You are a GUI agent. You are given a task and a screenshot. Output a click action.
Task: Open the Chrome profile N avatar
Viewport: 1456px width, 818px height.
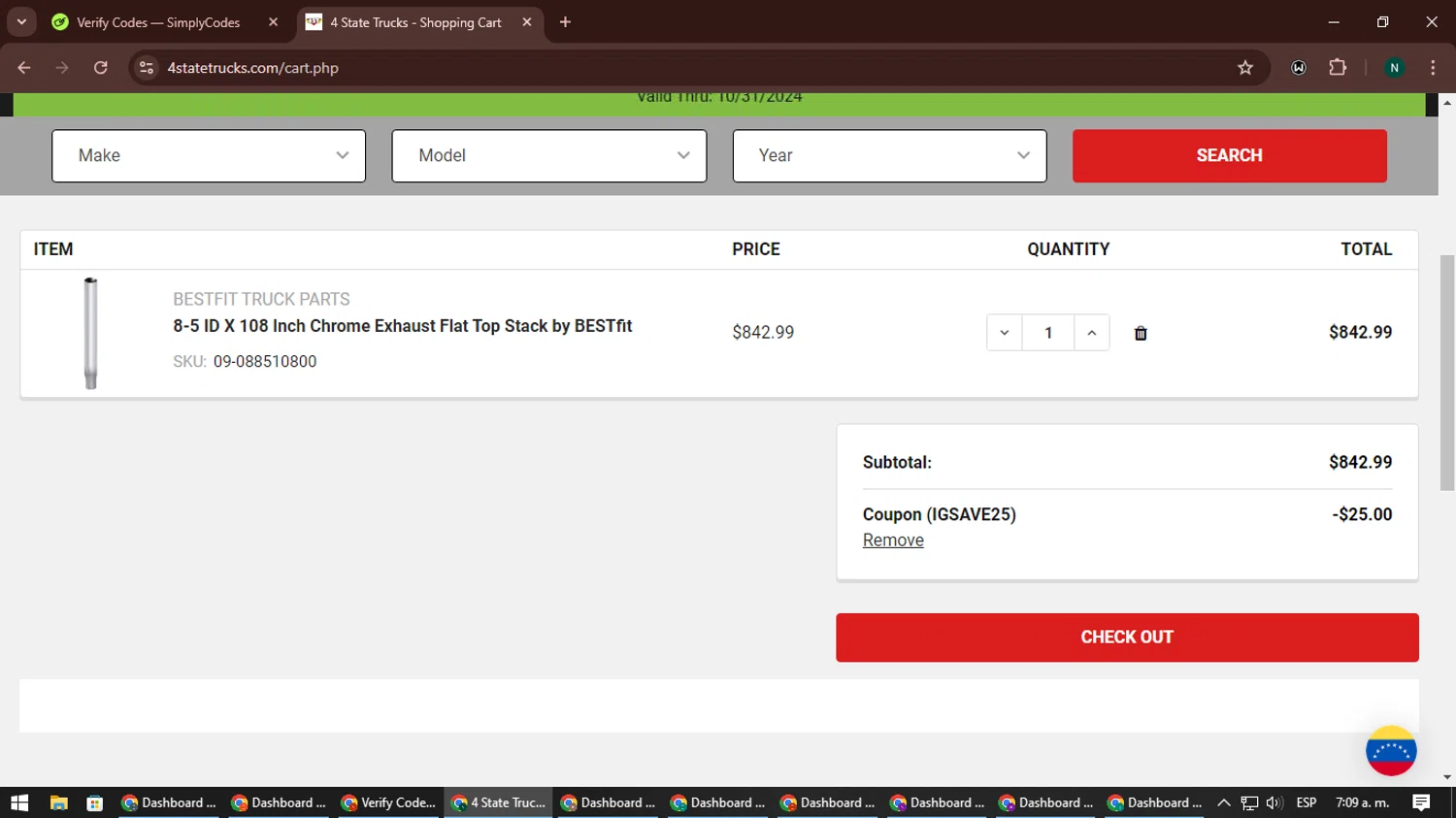point(1394,68)
